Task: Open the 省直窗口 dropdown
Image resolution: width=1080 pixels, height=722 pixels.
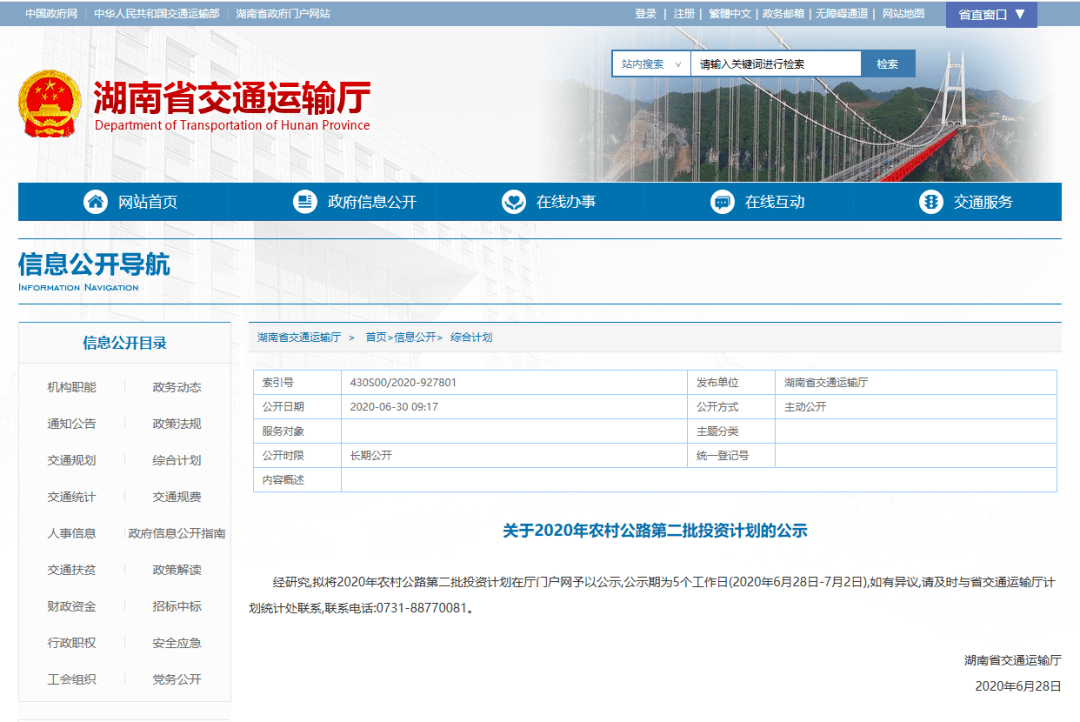Action: 990,14
